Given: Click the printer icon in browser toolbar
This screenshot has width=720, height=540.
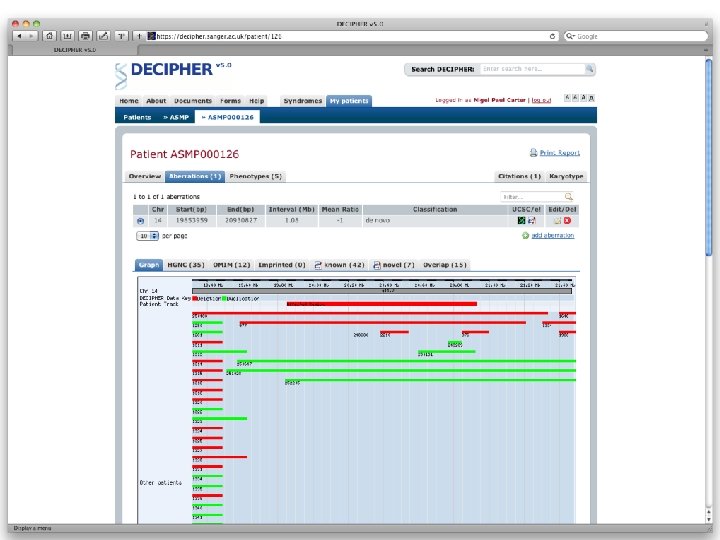Looking at the screenshot, I should [x=85, y=36].
